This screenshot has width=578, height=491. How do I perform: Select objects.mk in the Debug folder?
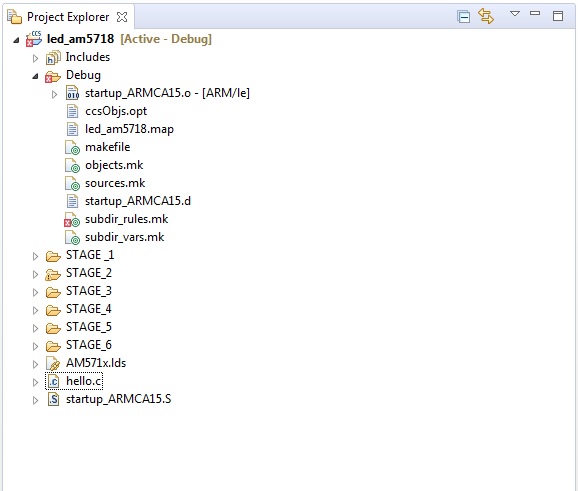click(114, 165)
